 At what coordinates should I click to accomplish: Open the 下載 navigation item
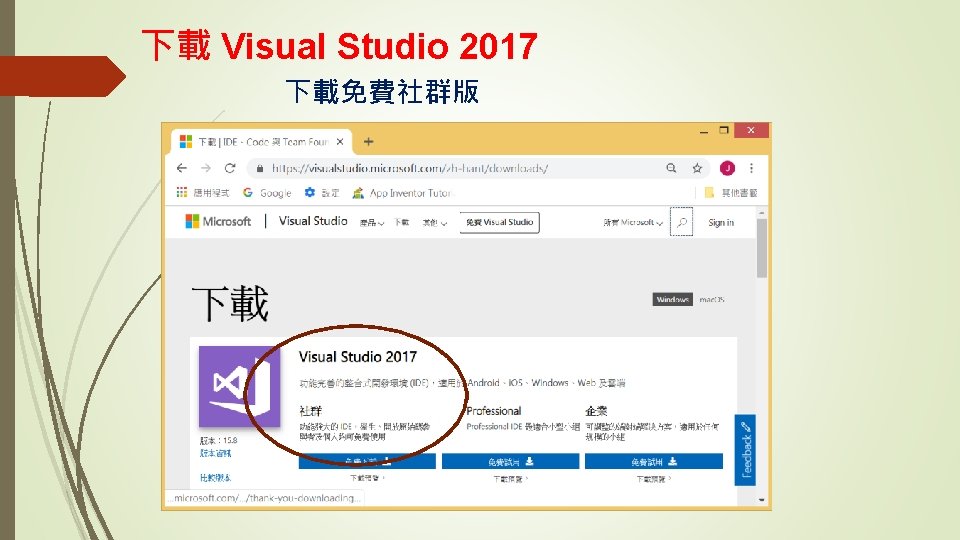(x=402, y=222)
